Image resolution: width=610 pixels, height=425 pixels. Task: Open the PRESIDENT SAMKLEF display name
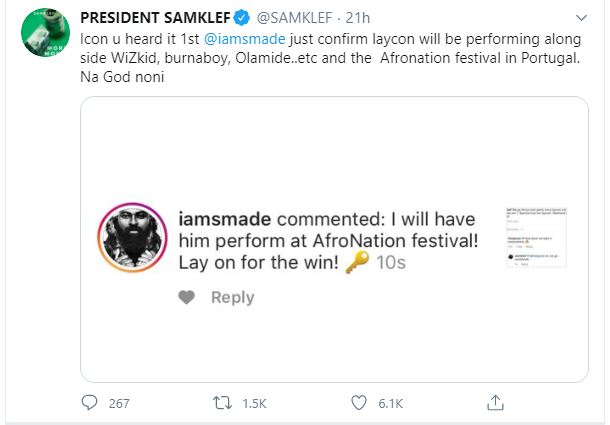point(155,18)
